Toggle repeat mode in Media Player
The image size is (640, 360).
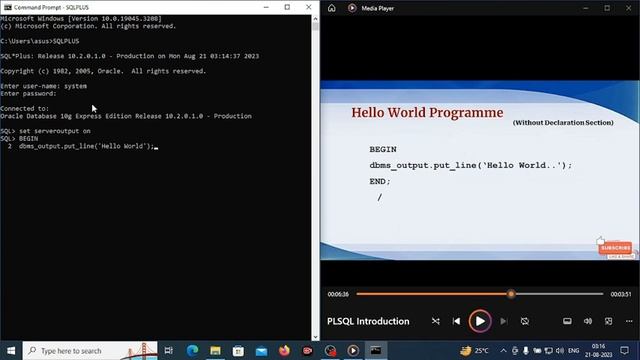pos(525,321)
